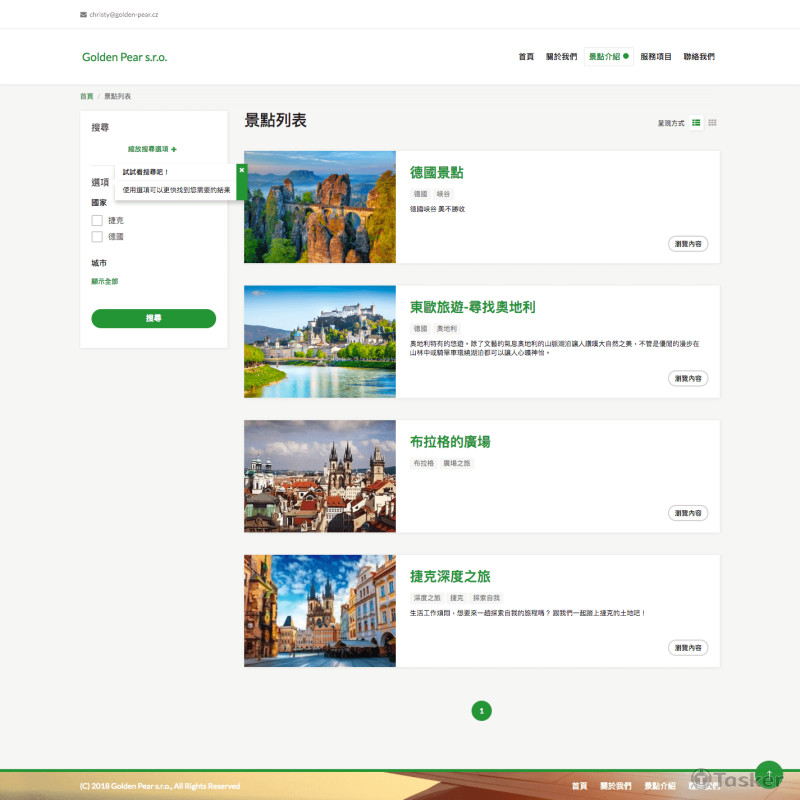This screenshot has width=800, height=800.
Task: Select page 1 in pagination
Action: pyautogui.click(x=482, y=711)
